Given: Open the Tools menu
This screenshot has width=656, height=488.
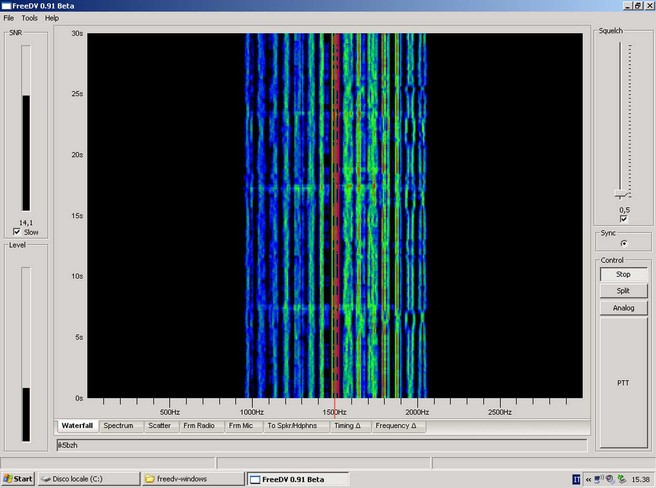Looking at the screenshot, I should (x=29, y=18).
